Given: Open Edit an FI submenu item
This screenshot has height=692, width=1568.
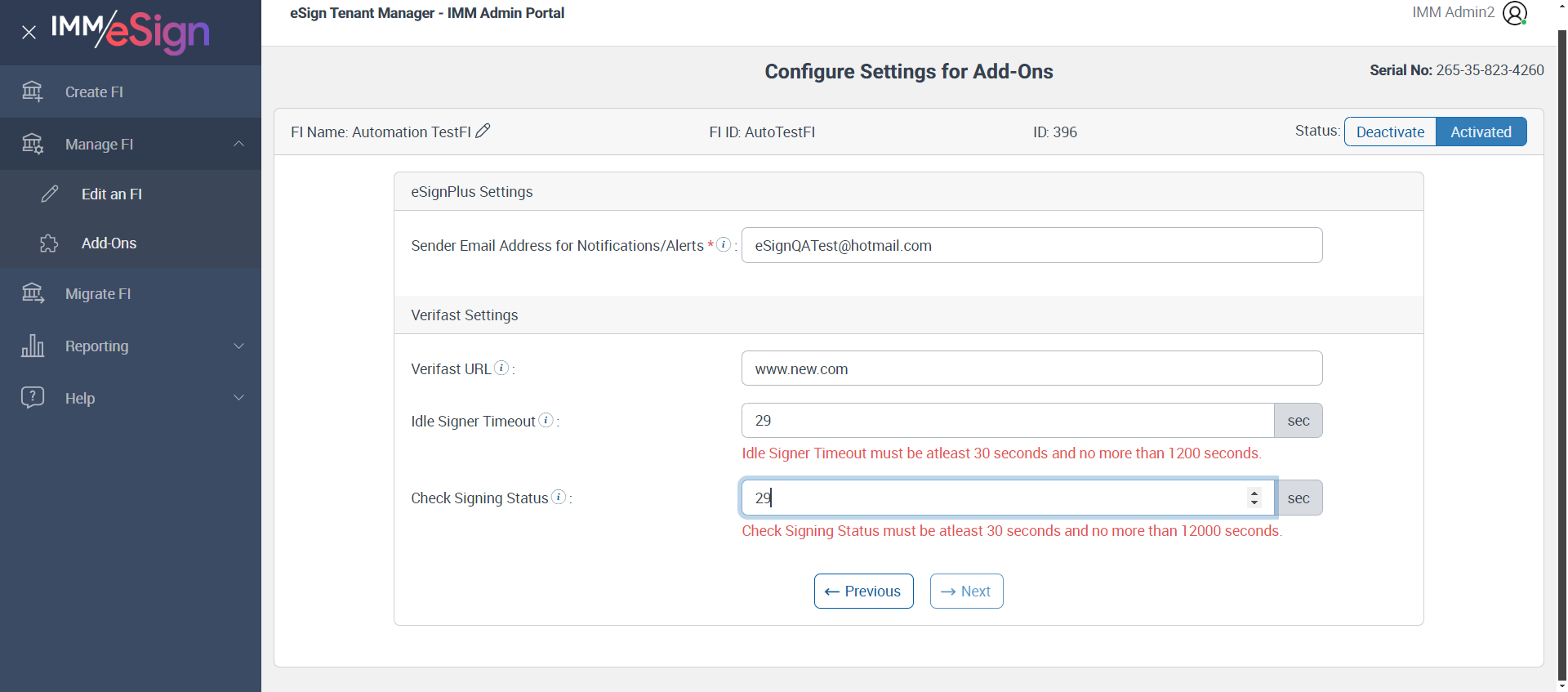Looking at the screenshot, I should 112,194.
